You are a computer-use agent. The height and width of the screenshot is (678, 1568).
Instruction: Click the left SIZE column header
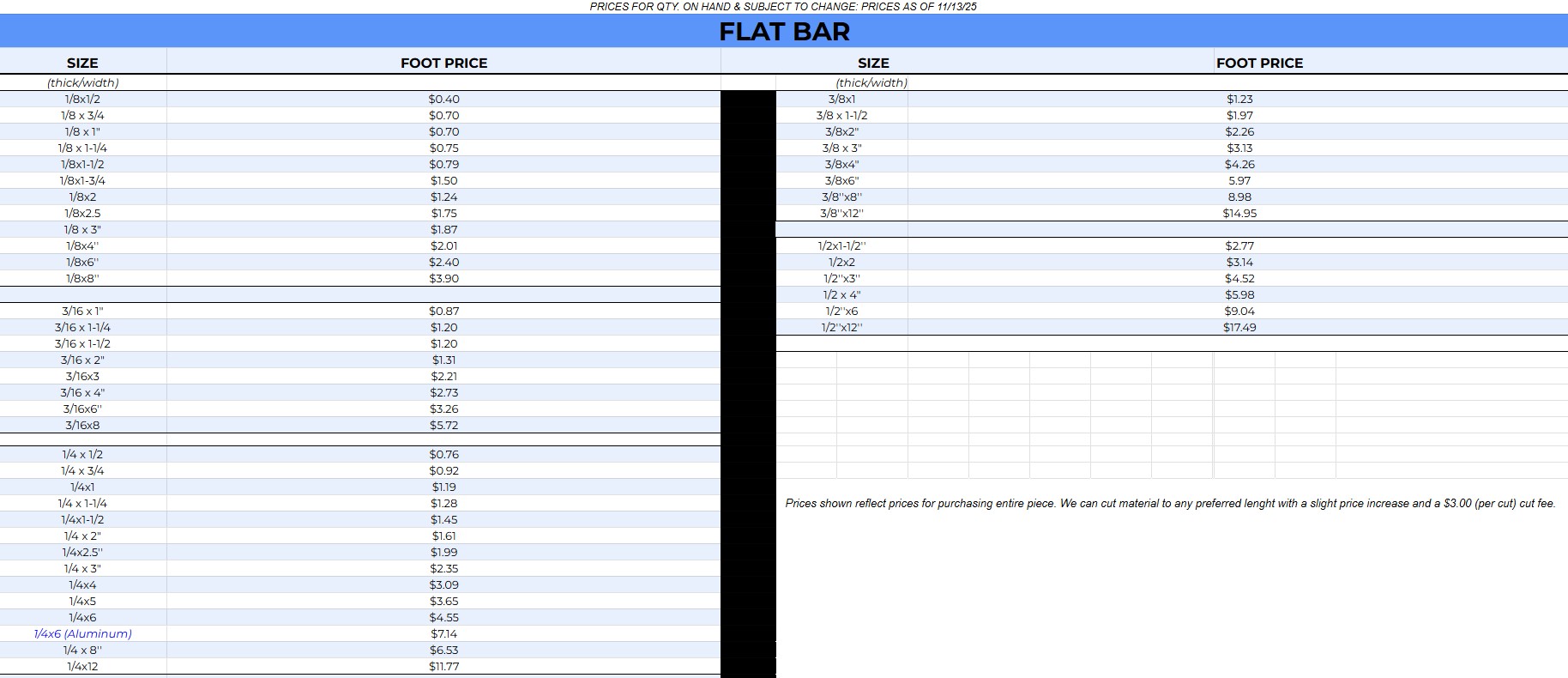click(82, 63)
